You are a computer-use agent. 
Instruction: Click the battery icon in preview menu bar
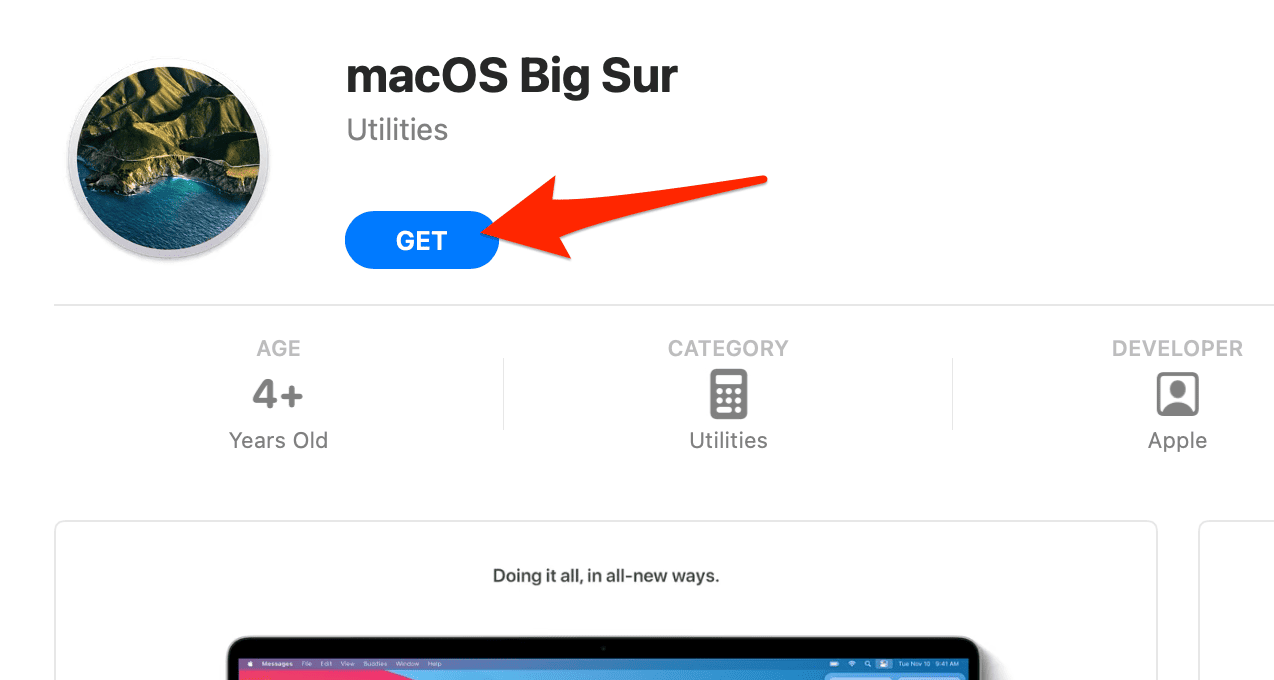click(x=833, y=664)
